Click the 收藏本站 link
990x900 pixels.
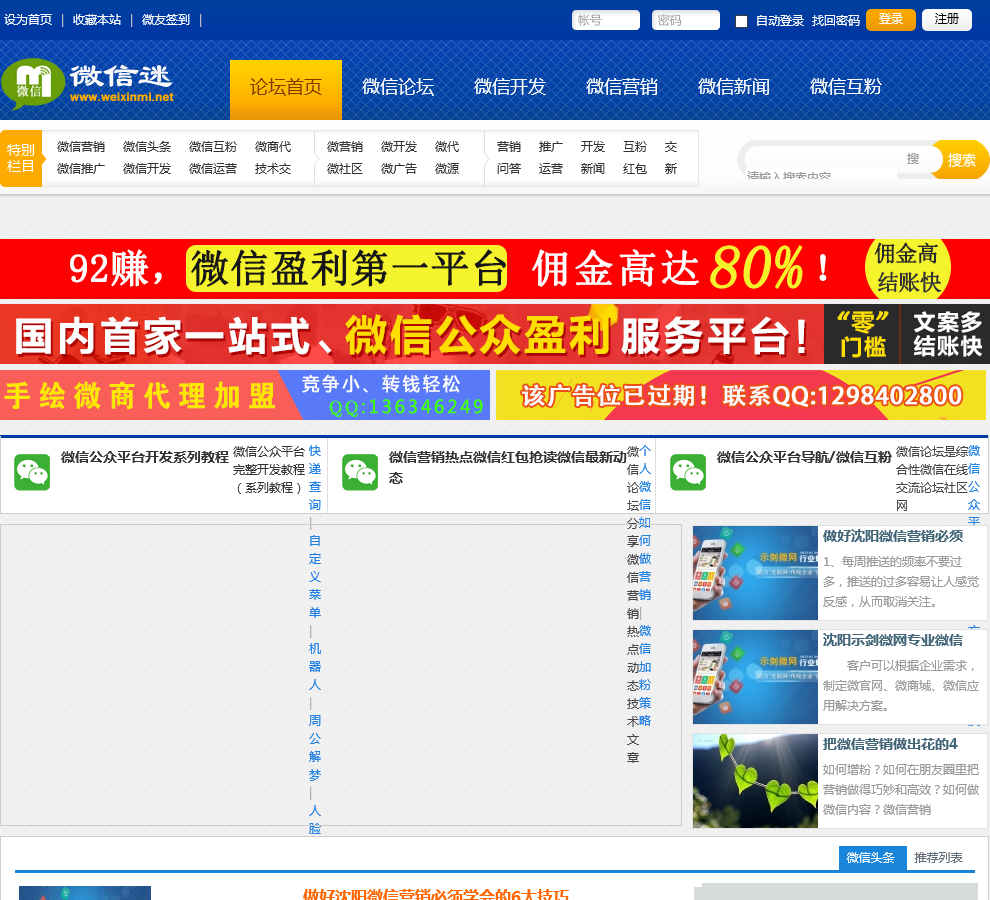pyautogui.click(x=97, y=20)
